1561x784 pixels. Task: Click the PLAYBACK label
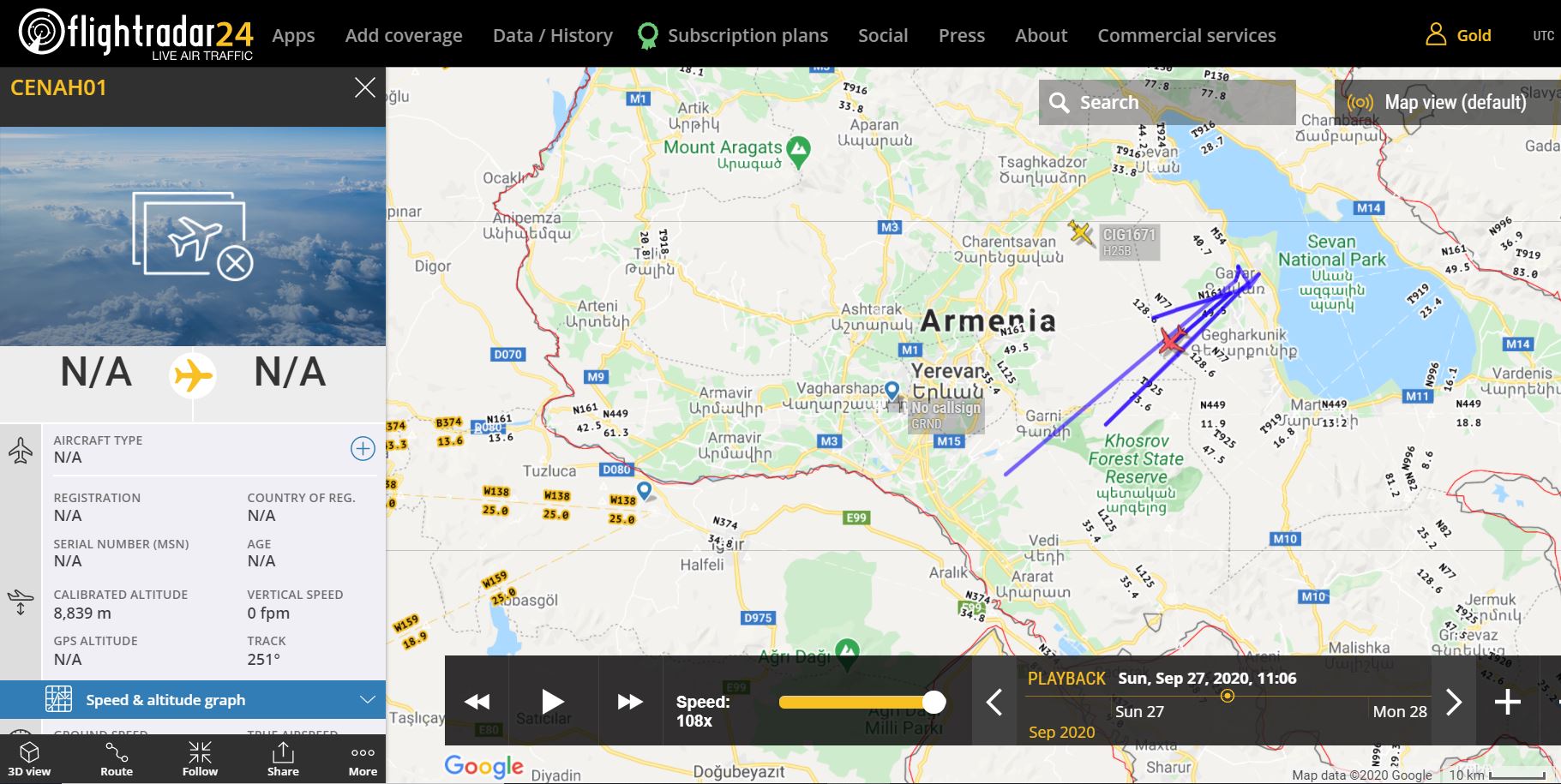coord(1066,679)
